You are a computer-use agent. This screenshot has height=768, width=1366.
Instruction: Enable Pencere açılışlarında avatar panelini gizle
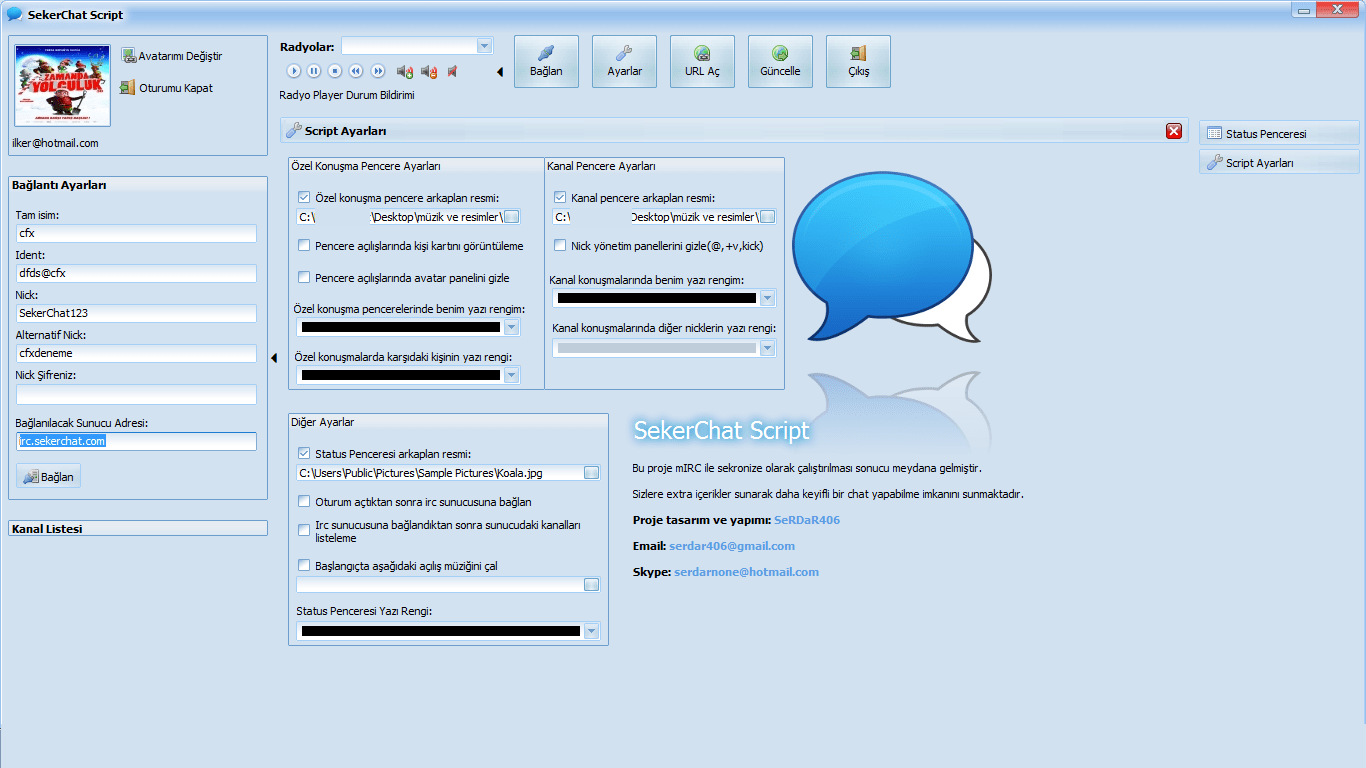[x=304, y=277]
